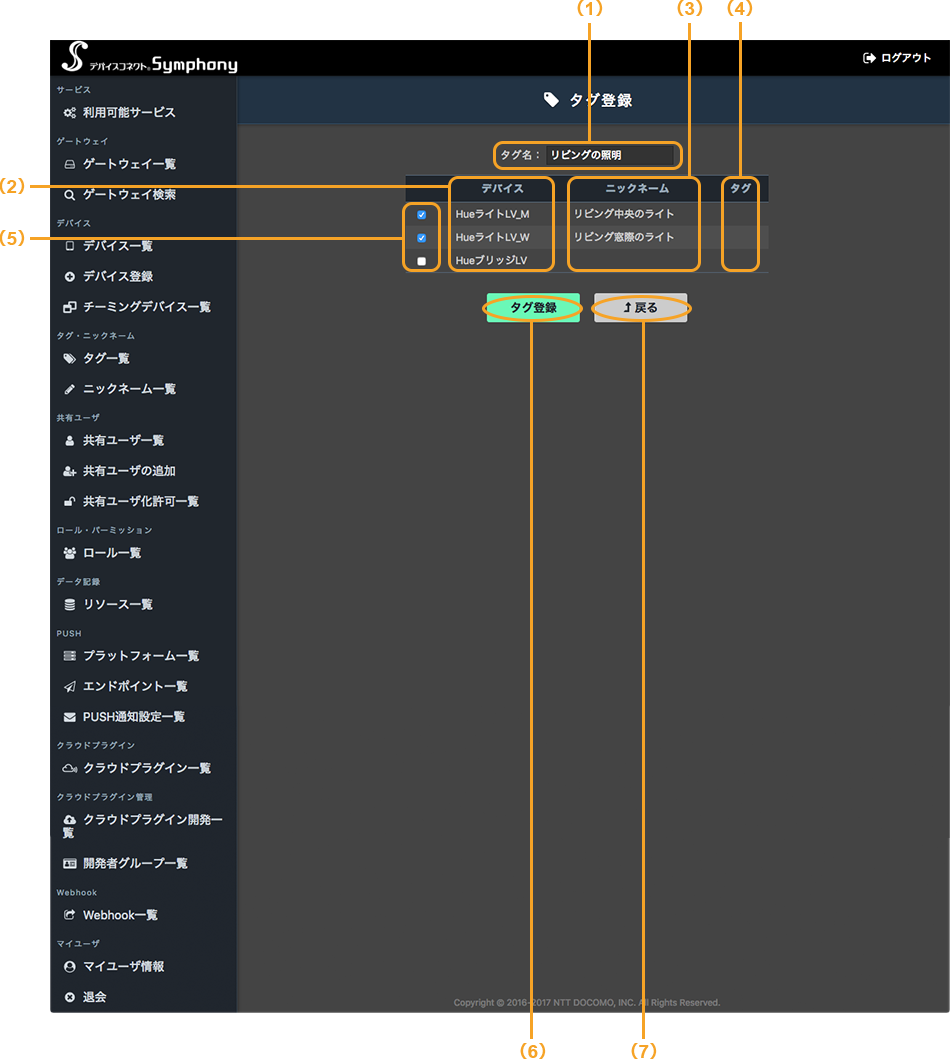Click the cloud upload icon for クラウドプラグイン開発一覧
The height and width of the screenshot is (1059, 950).
[70, 820]
